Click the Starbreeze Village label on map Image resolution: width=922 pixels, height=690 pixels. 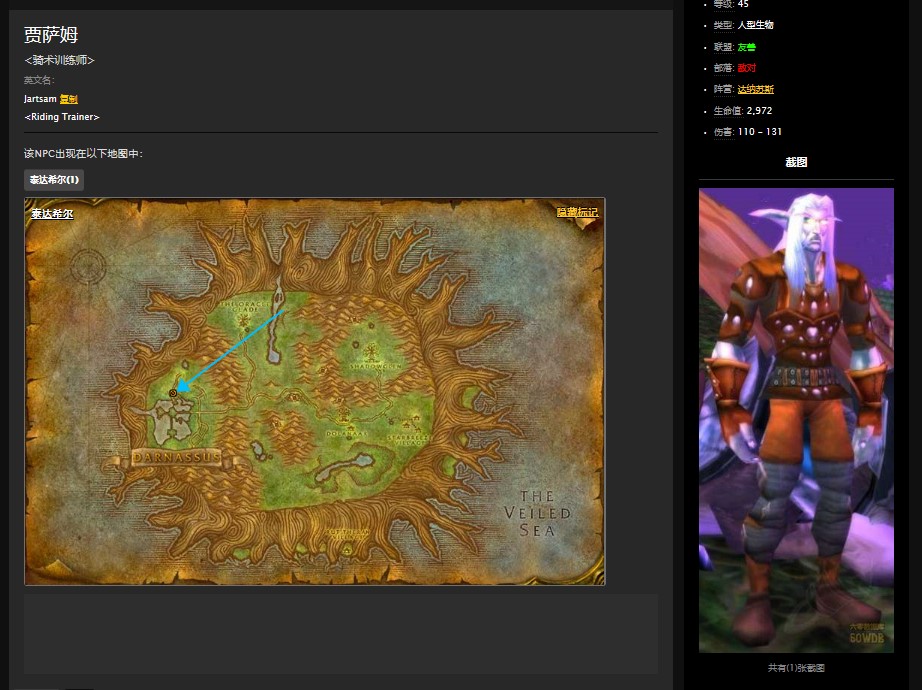[x=414, y=439]
